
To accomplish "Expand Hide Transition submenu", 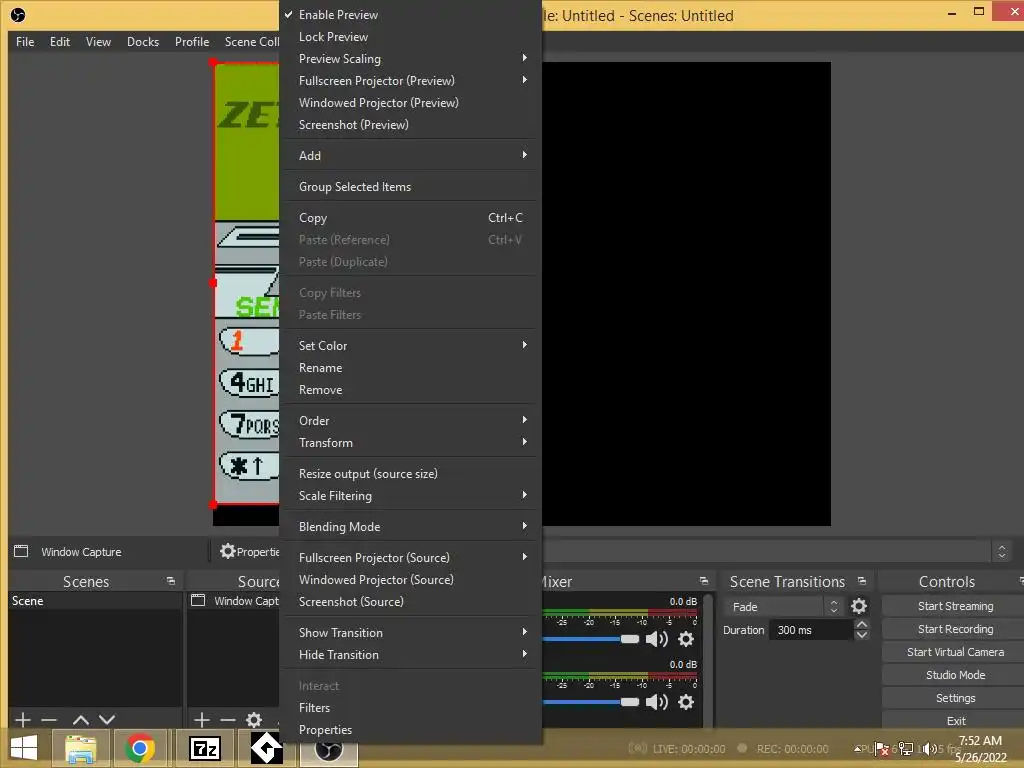I will (x=411, y=655).
